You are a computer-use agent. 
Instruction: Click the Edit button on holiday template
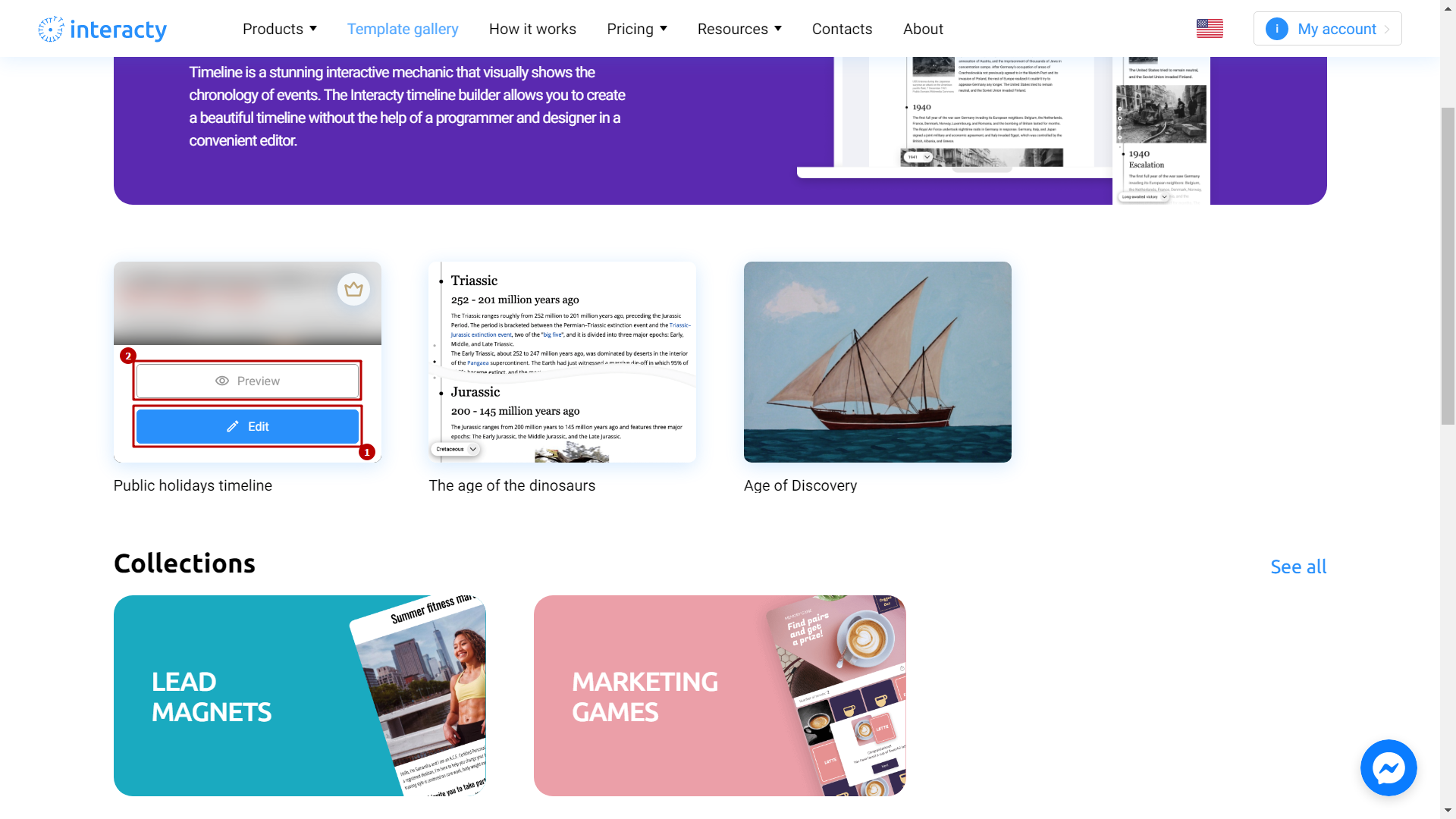247,426
